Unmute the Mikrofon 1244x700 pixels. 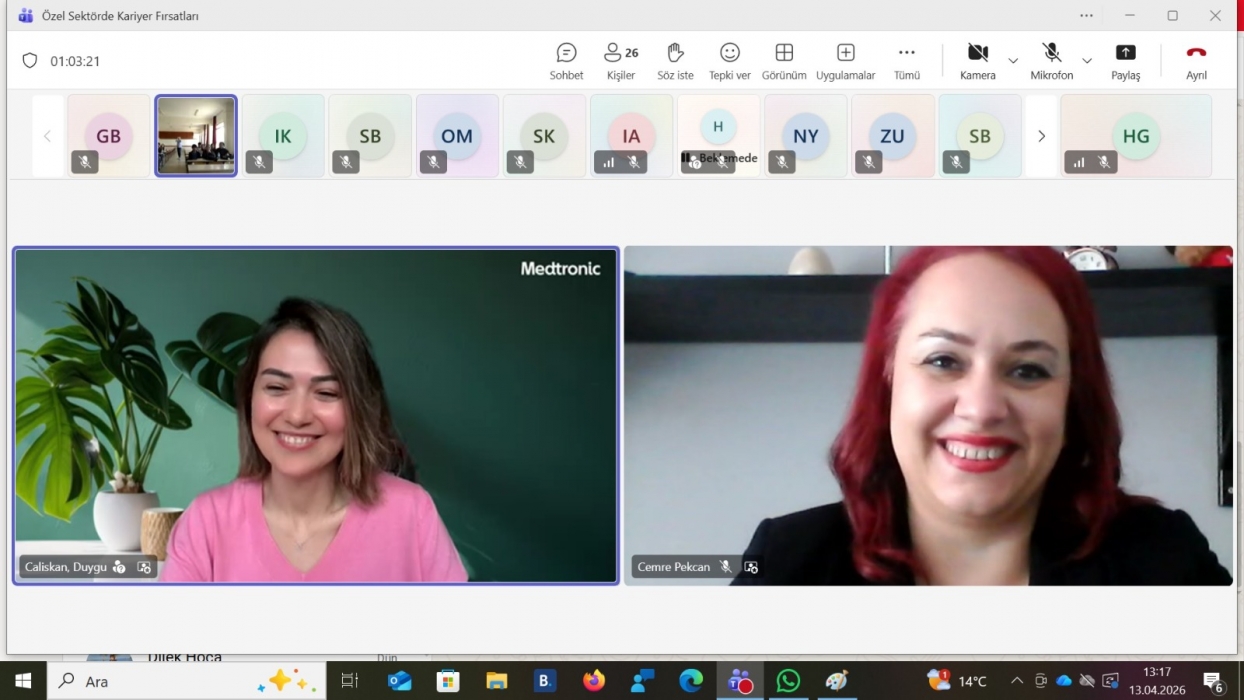click(1051, 60)
